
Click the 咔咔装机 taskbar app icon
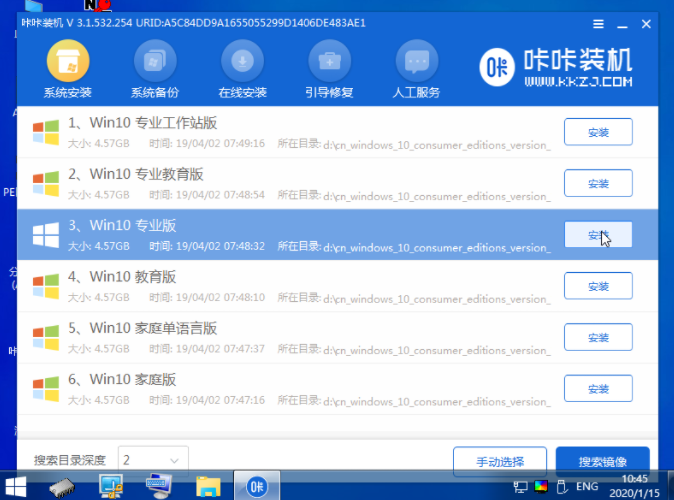point(257,486)
